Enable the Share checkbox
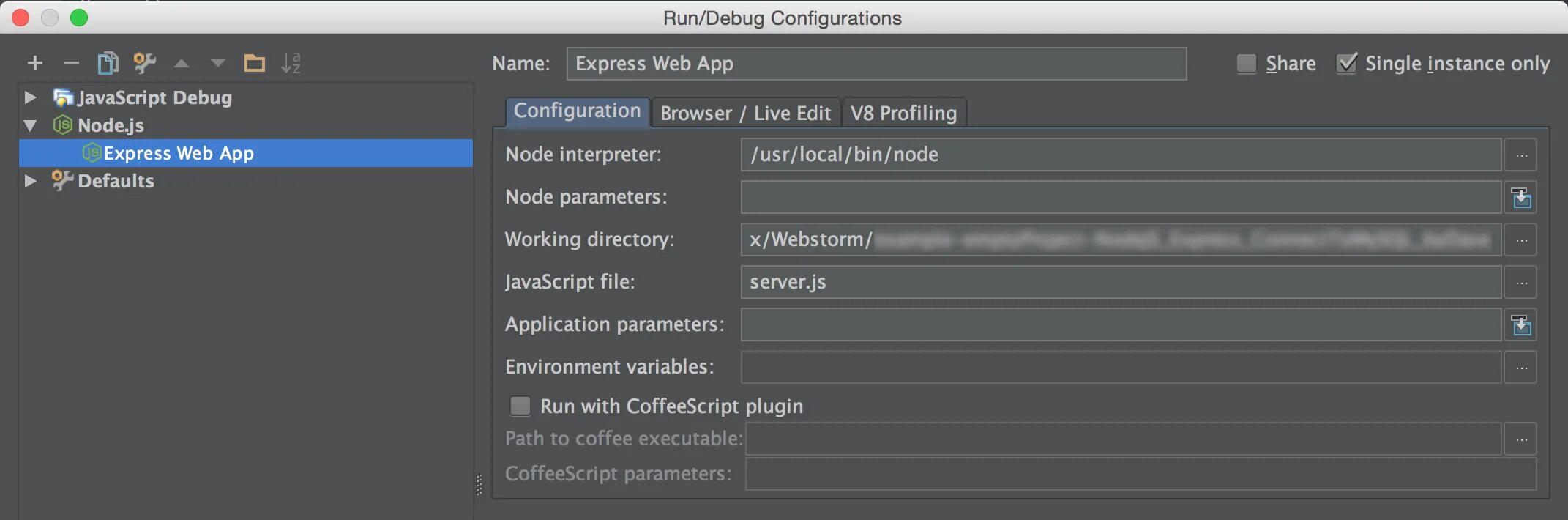 pyautogui.click(x=1246, y=64)
